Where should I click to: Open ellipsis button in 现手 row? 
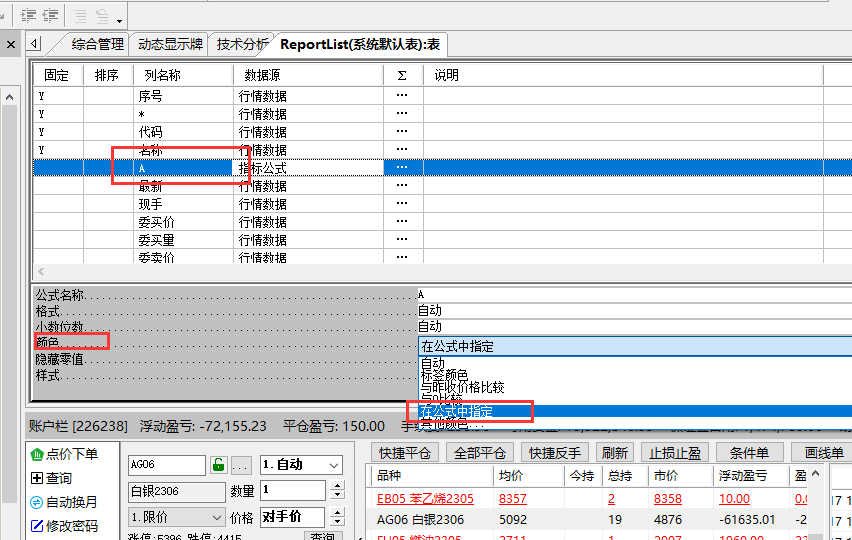coord(402,203)
